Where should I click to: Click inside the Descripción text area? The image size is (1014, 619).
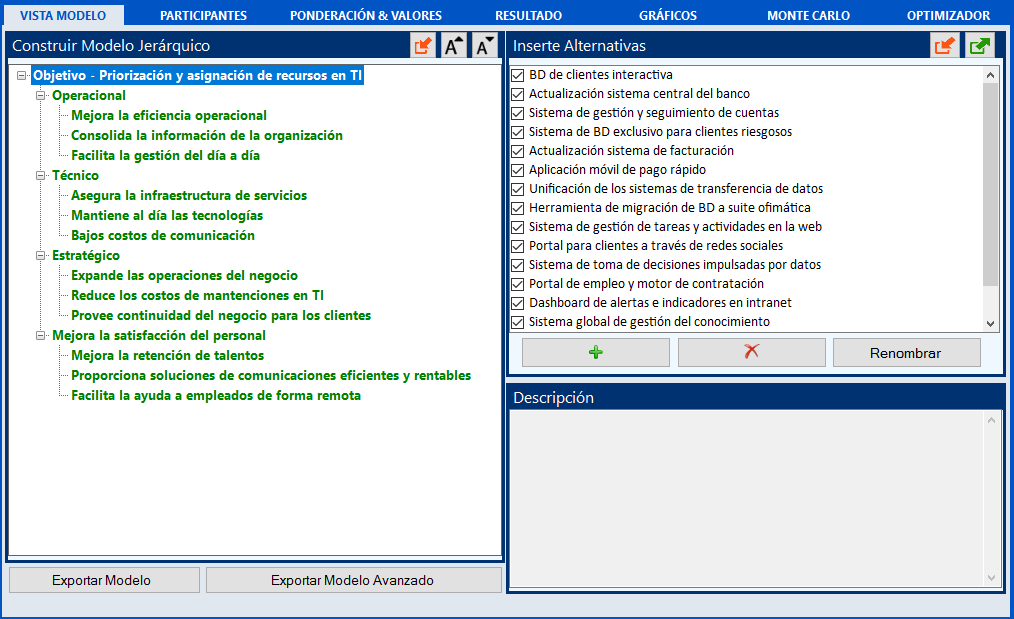(749, 498)
